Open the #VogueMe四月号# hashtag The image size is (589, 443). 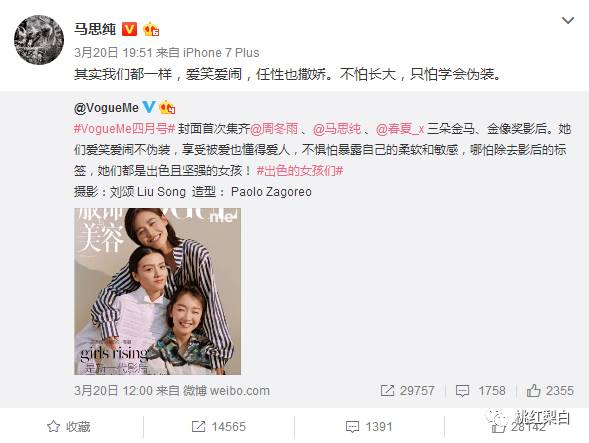click(x=125, y=129)
